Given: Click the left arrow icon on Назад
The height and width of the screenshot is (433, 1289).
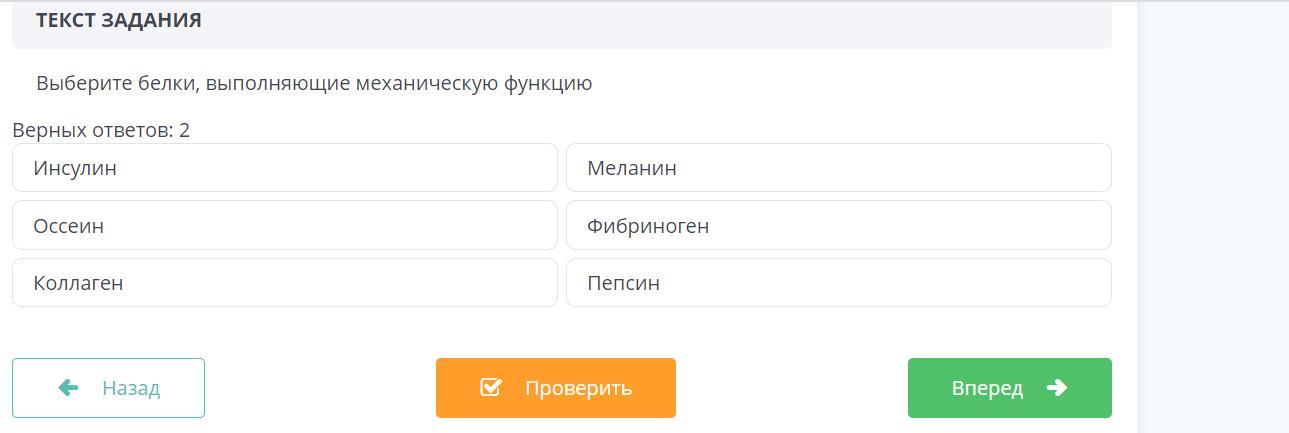Looking at the screenshot, I should pos(68,388).
